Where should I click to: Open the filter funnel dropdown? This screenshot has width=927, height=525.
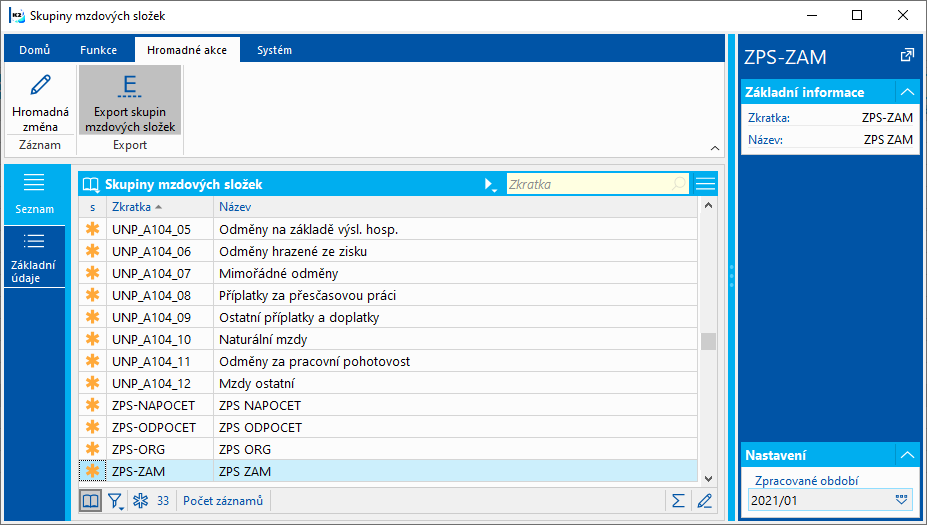coord(115,501)
